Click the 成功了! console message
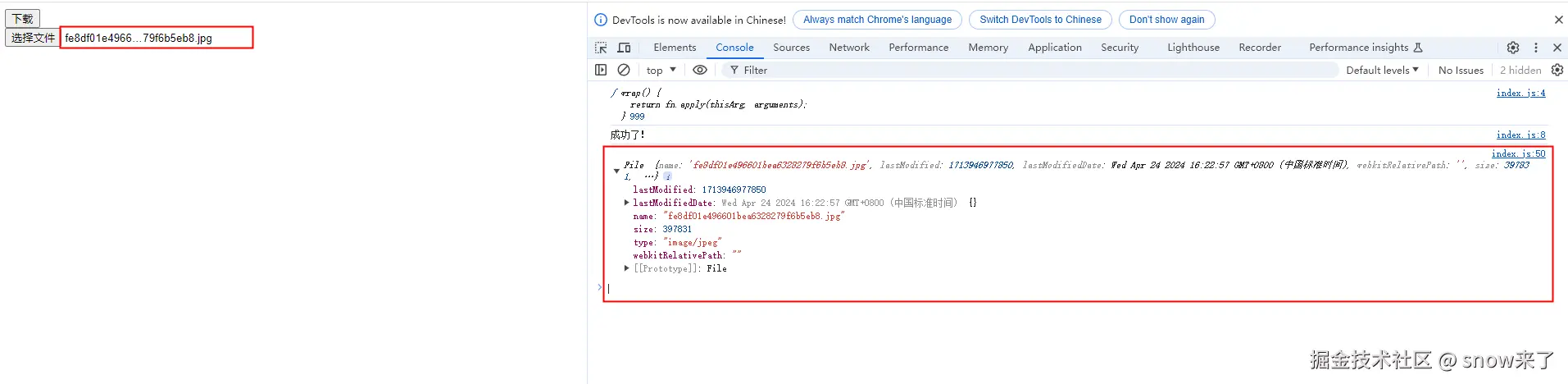 (x=627, y=135)
